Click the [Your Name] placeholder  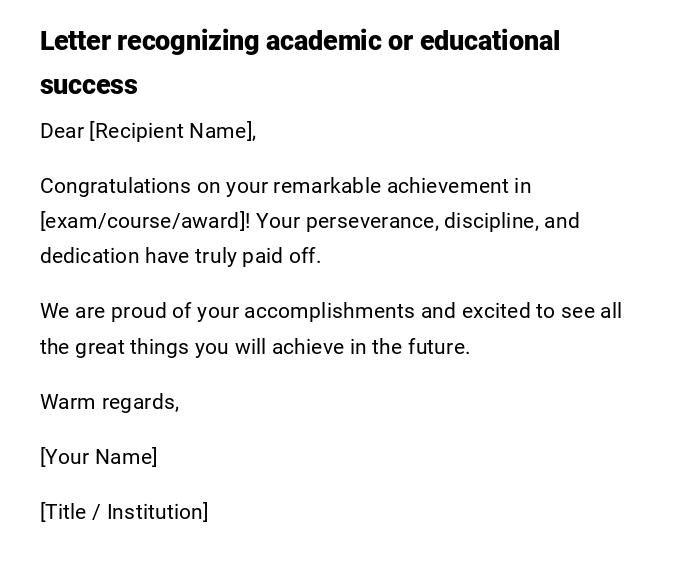coord(98,457)
